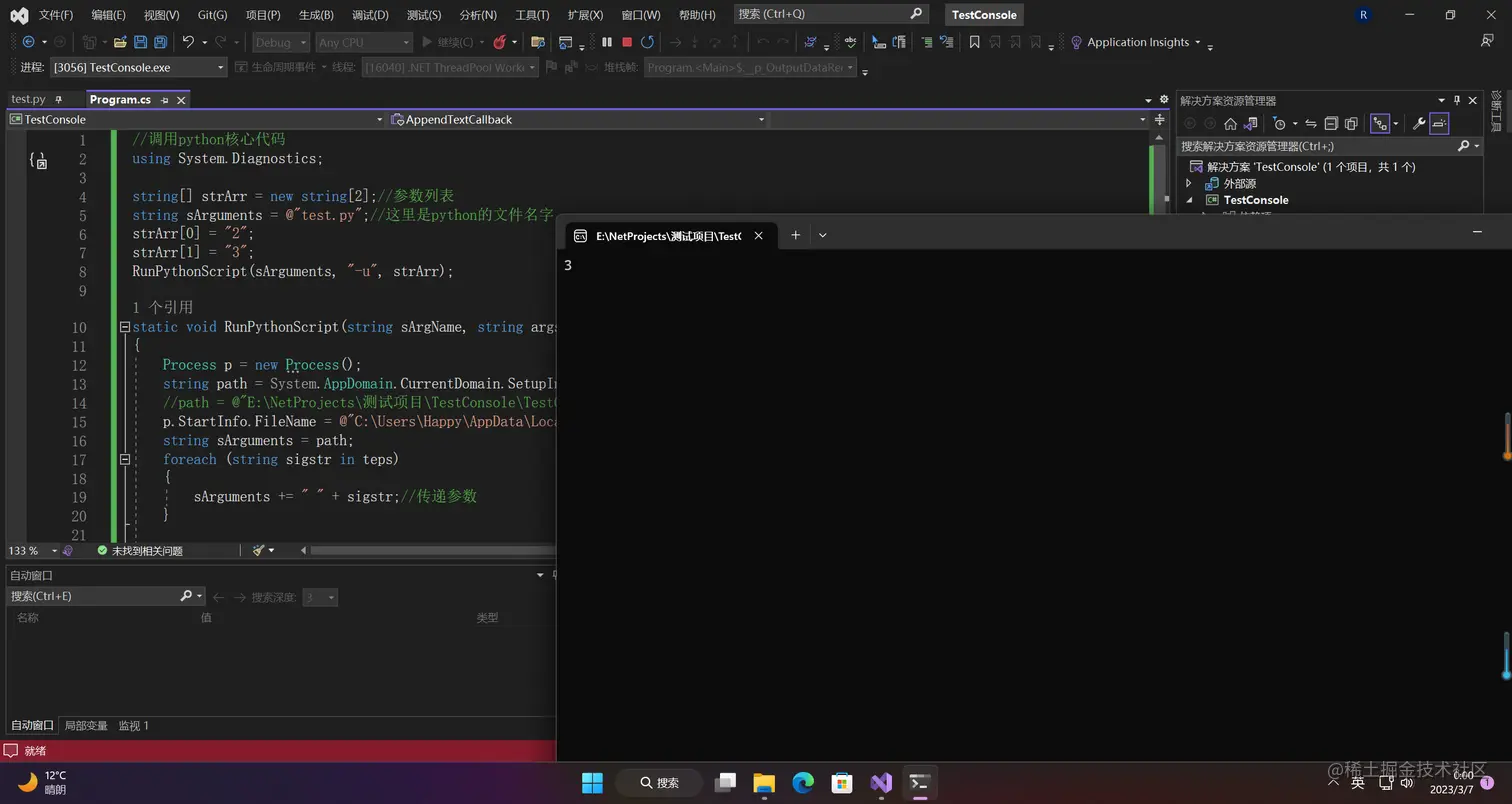Open Properties wrench in Solution Explorer
The image size is (1512, 804).
[x=1418, y=124]
